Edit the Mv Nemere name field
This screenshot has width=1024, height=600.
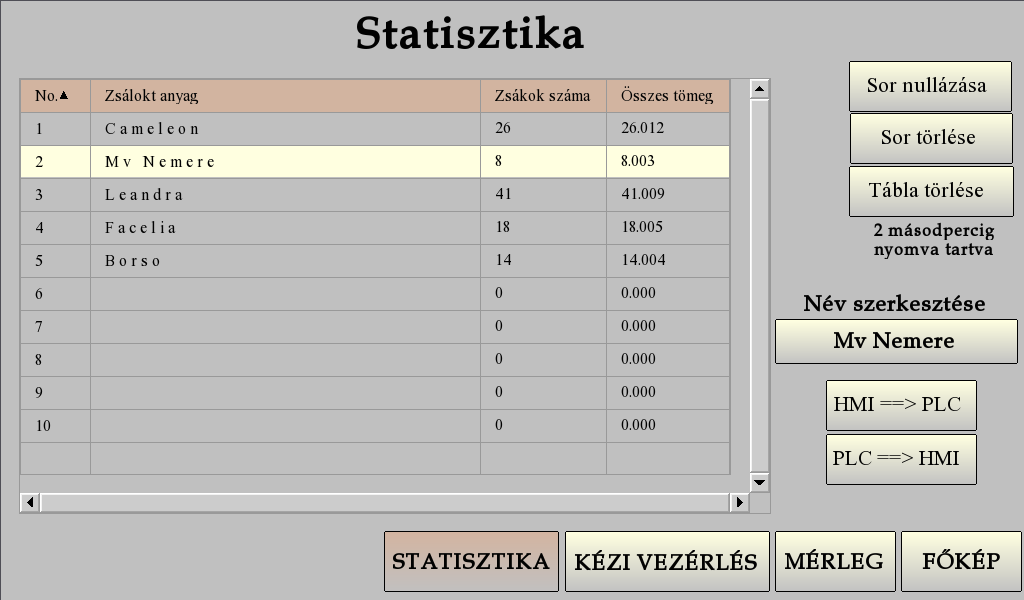coord(895,341)
